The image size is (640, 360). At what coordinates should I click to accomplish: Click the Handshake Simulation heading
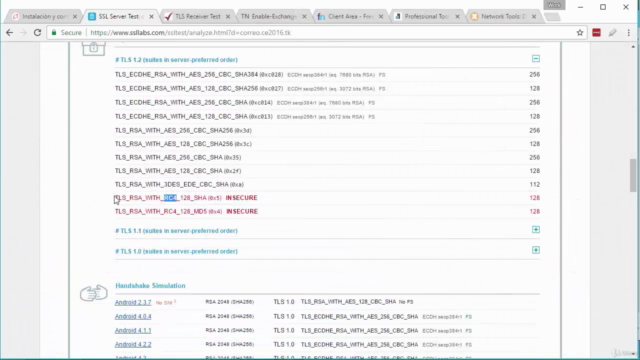[150, 286]
